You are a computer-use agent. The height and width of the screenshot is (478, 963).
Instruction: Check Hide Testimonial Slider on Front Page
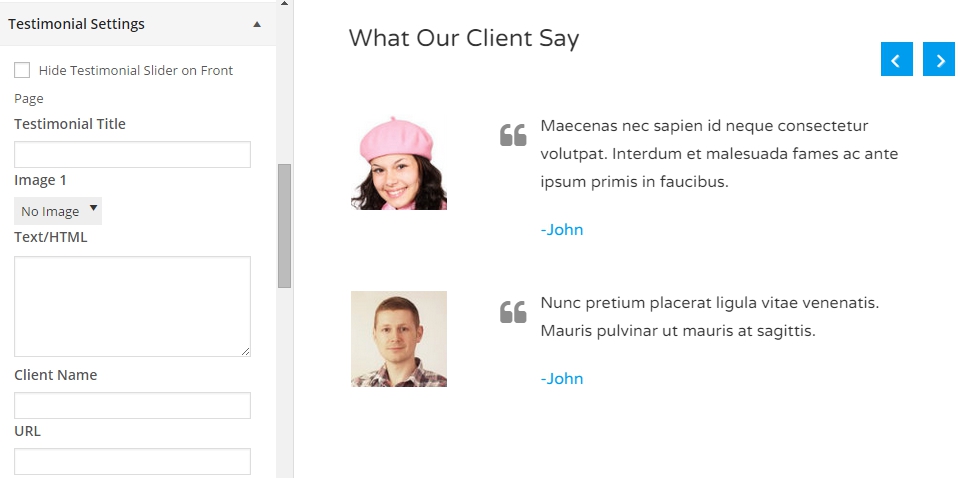(x=22, y=70)
